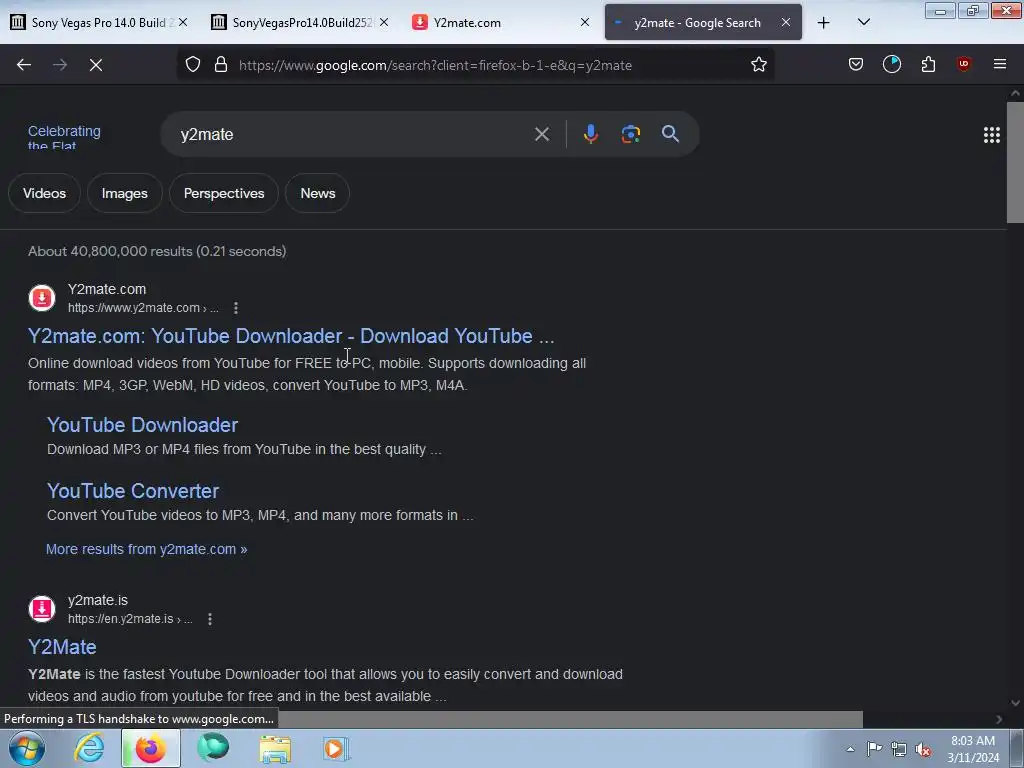Open the Google apps grid
The image size is (1024, 768).
[991, 135]
